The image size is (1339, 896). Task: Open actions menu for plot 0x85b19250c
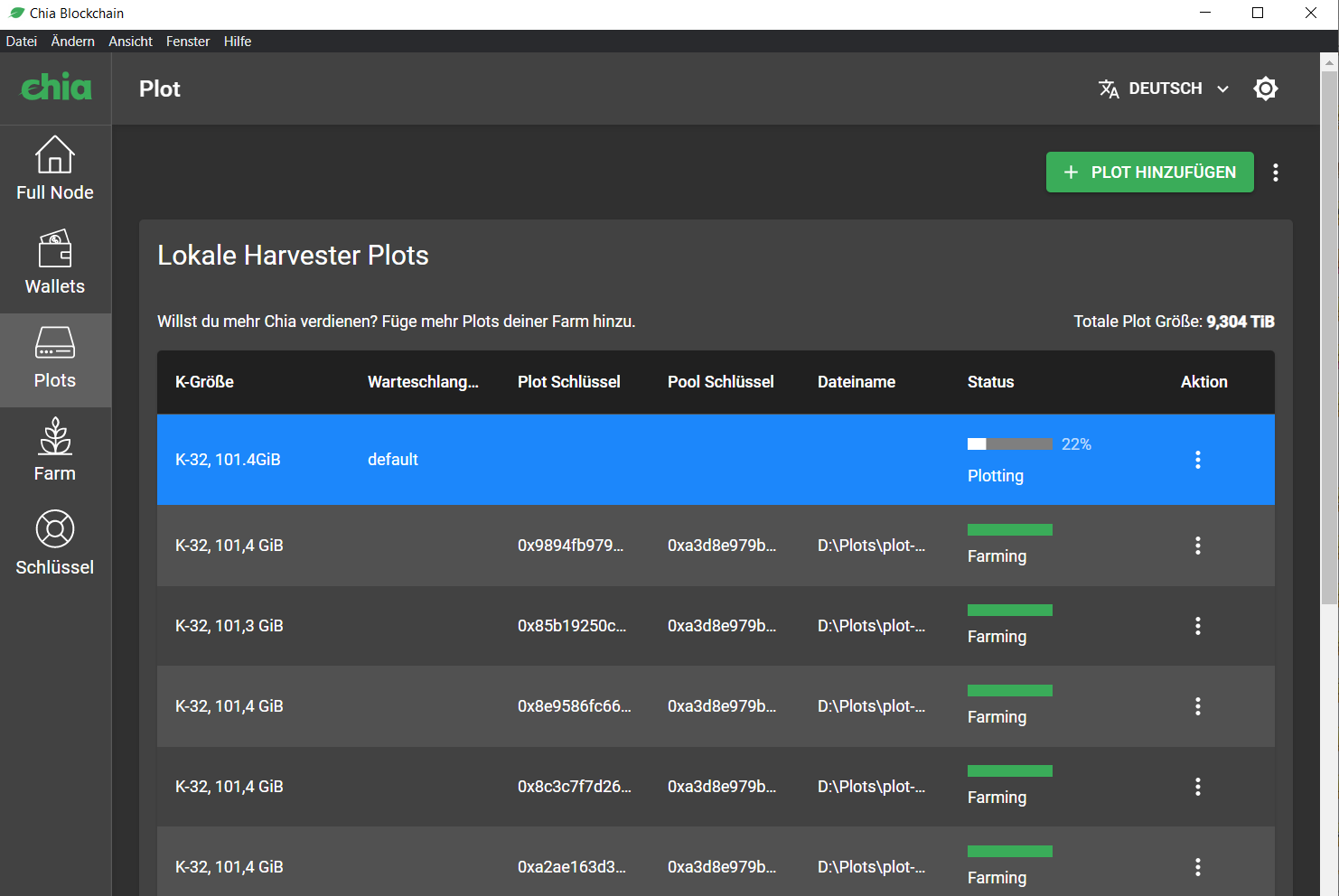coord(1198,626)
